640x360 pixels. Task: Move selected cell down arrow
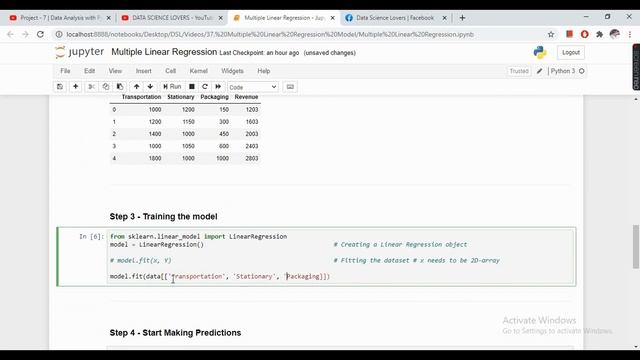[150, 87]
